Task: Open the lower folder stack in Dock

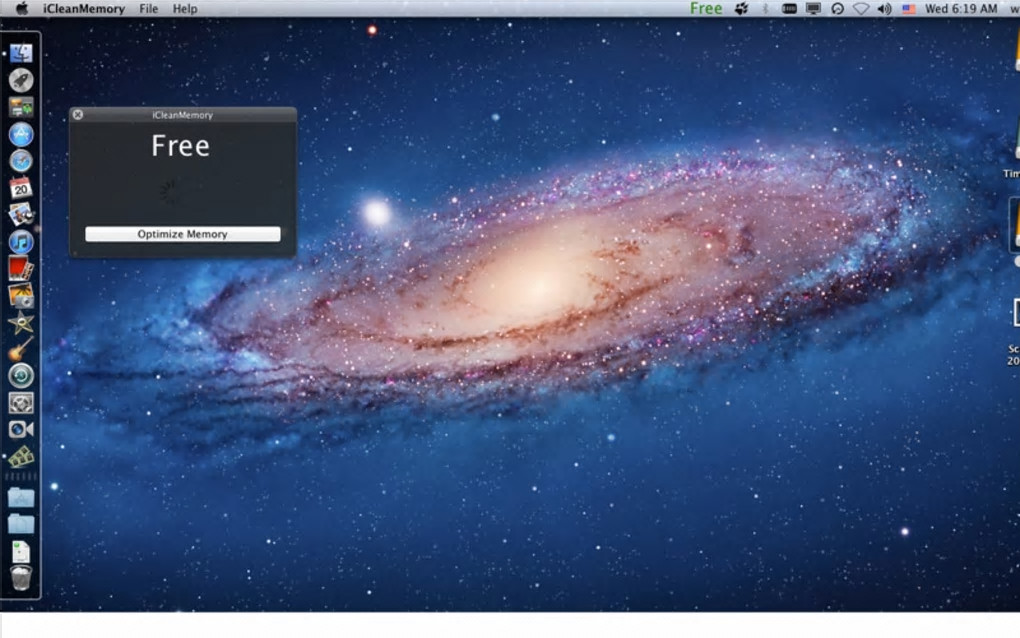Action: [21, 524]
